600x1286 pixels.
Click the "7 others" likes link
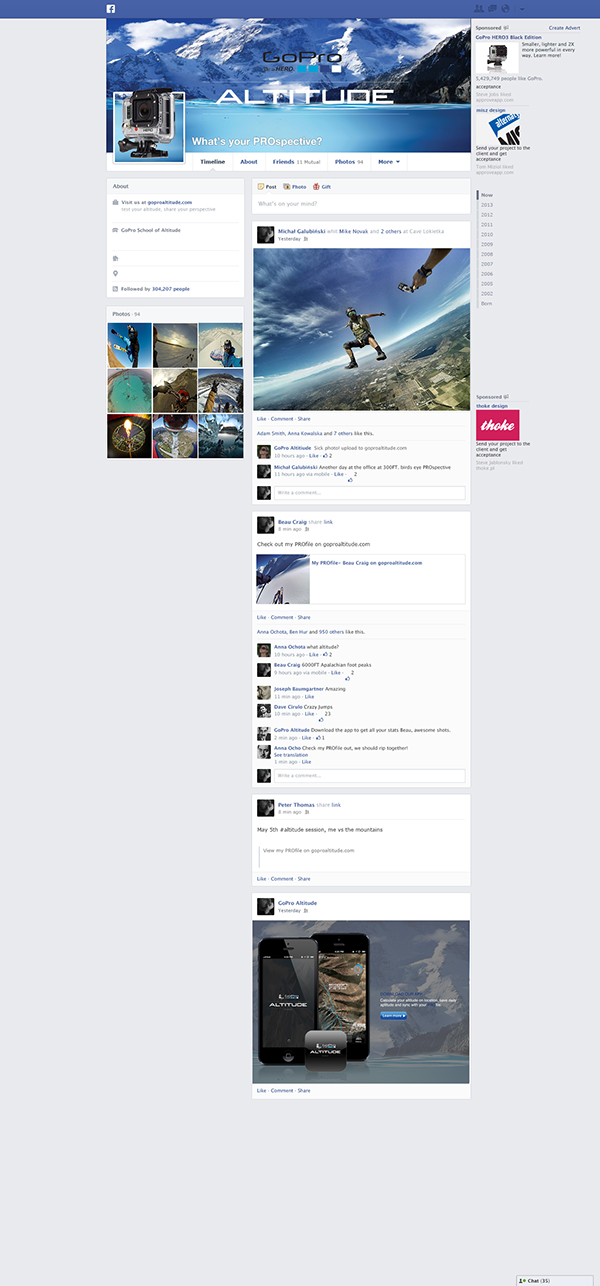pyautogui.click(x=344, y=434)
